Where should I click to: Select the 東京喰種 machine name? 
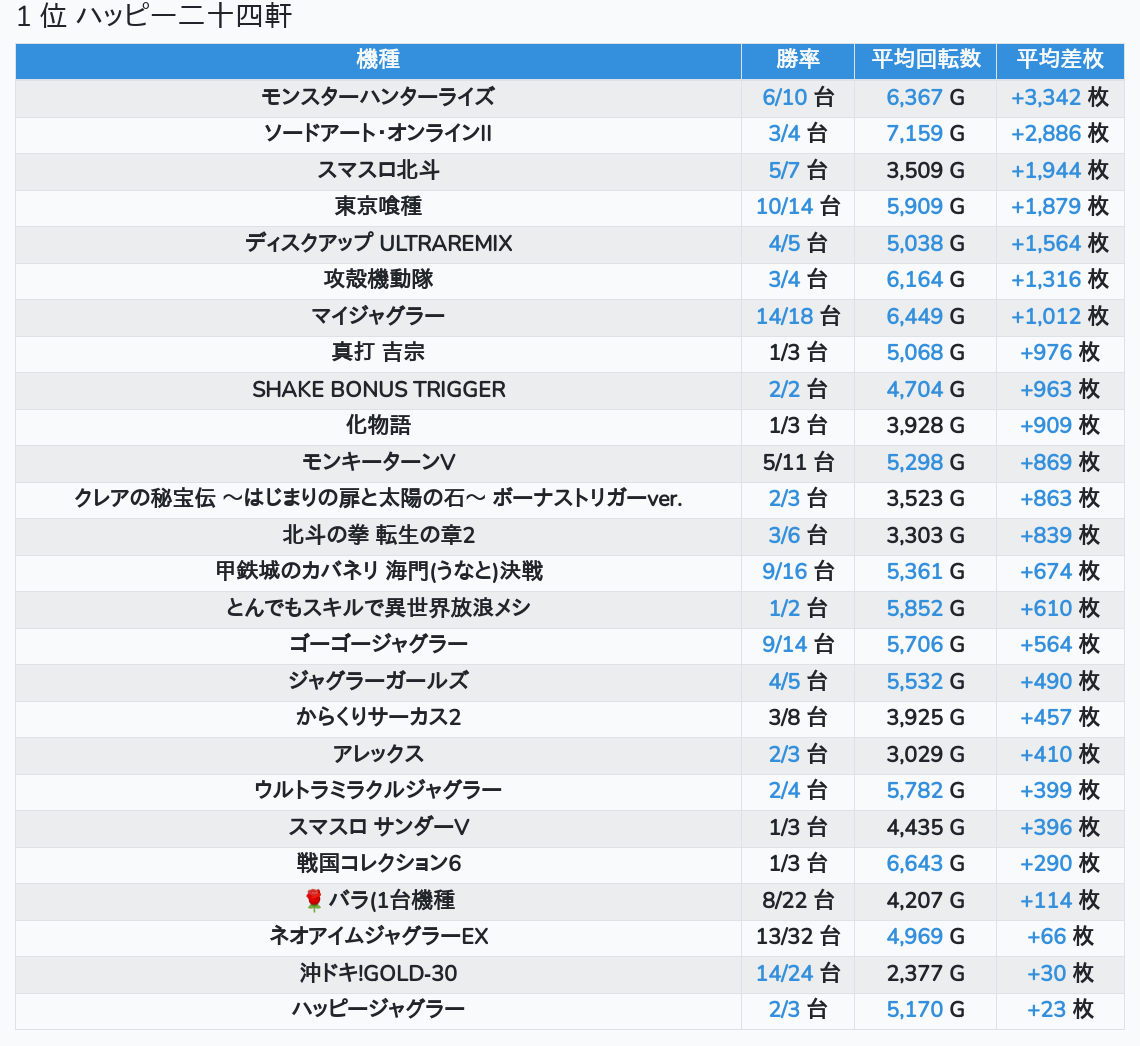point(378,206)
